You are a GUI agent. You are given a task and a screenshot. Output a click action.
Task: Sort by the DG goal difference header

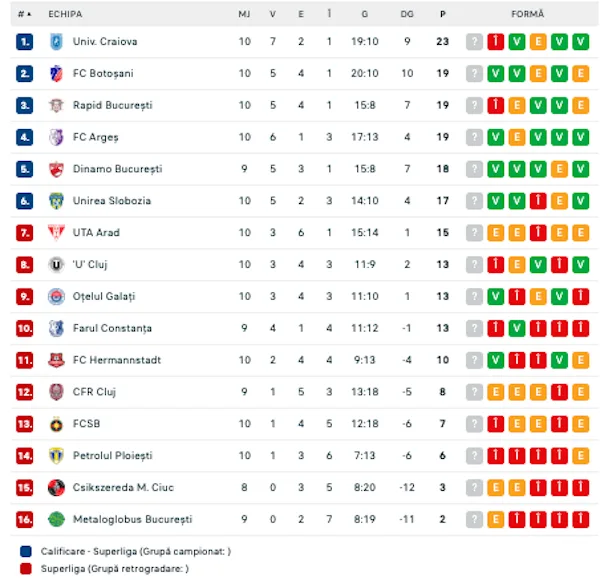click(x=407, y=14)
